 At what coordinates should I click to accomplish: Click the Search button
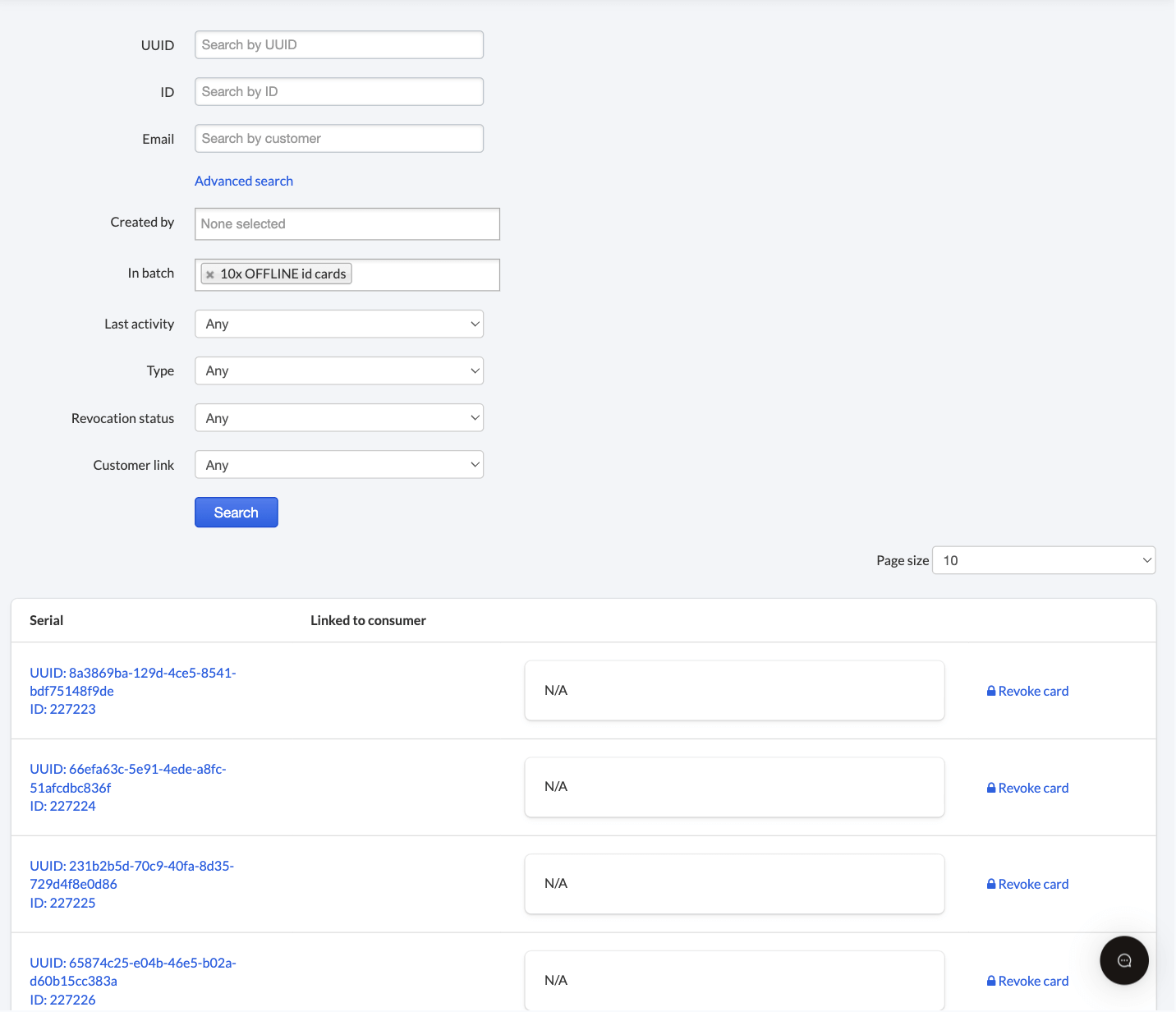236,512
